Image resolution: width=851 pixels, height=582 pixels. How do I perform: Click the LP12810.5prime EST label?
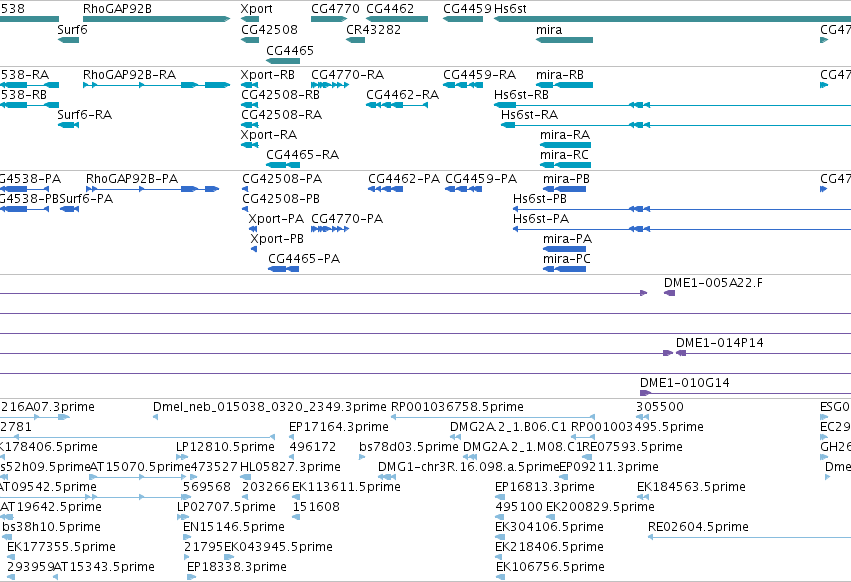[x=225, y=447]
